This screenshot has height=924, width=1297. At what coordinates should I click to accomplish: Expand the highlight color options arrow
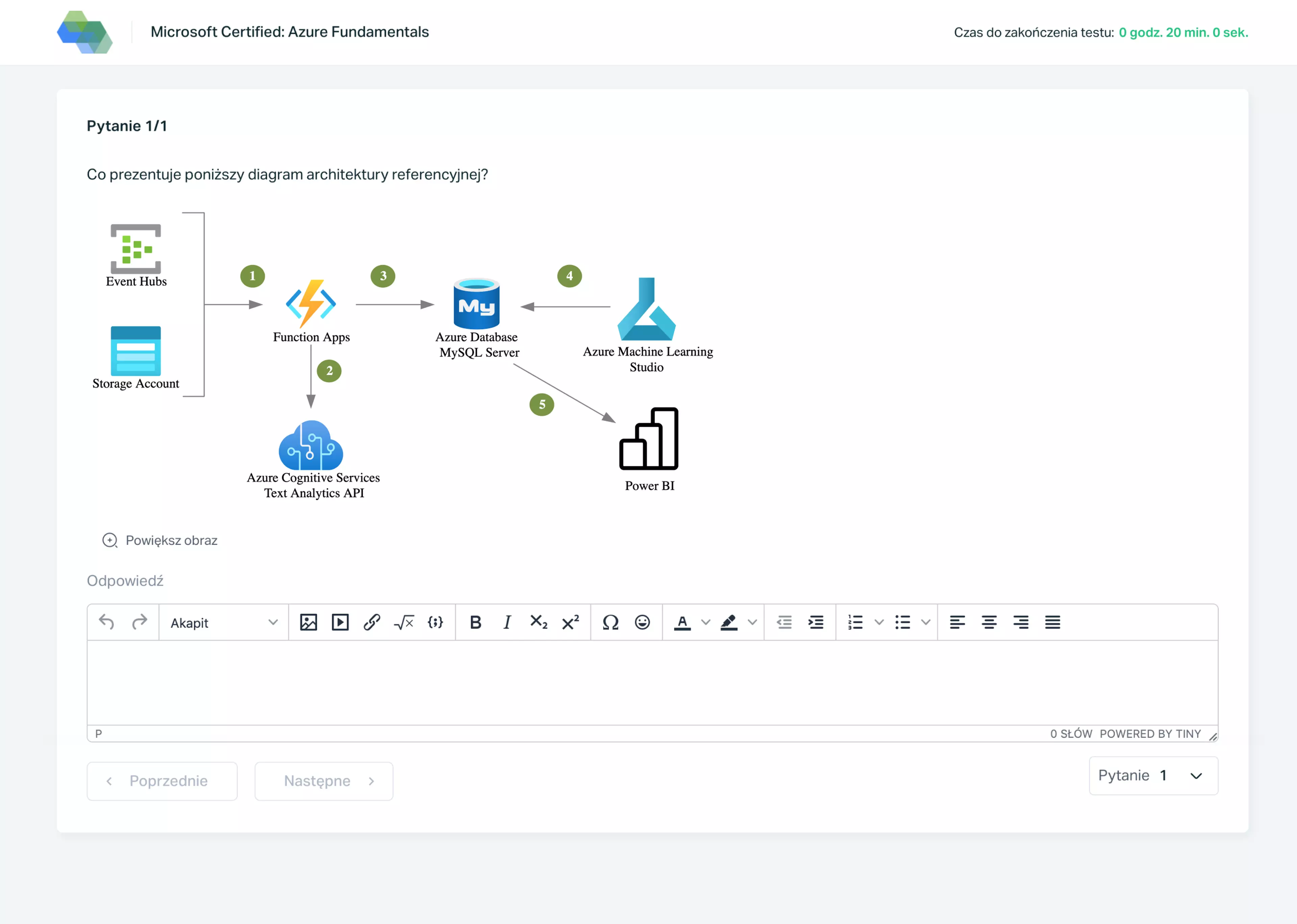click(x=753, y=623)
